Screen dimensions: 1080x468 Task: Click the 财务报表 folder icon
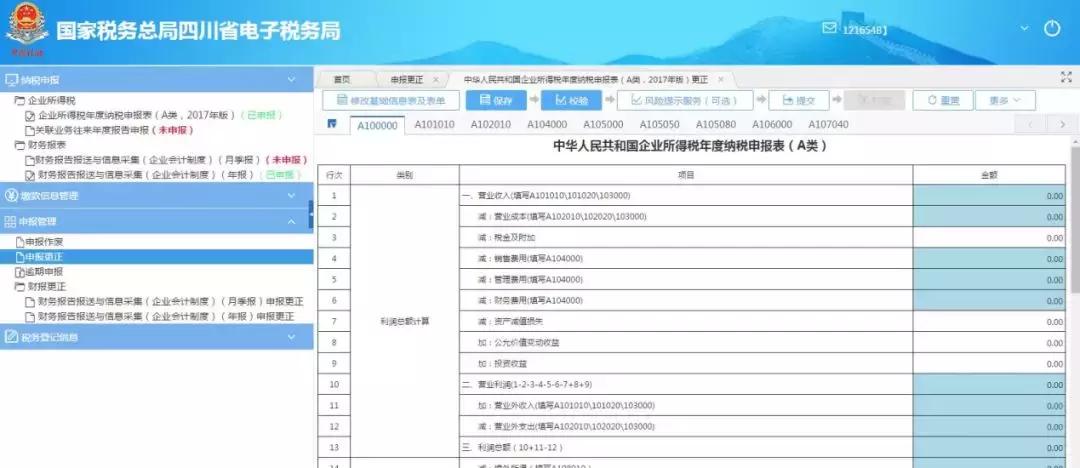click(x=19, y=145)
